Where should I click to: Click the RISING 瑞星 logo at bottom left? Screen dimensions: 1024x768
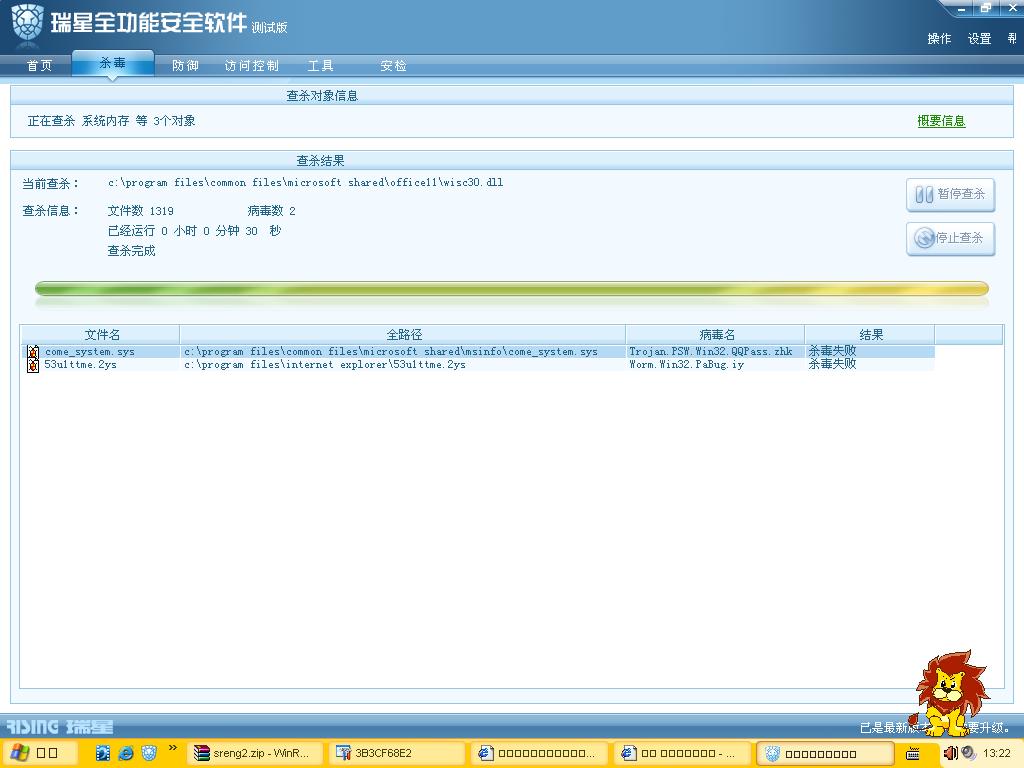pyautogui.click(x=59, y=726)
